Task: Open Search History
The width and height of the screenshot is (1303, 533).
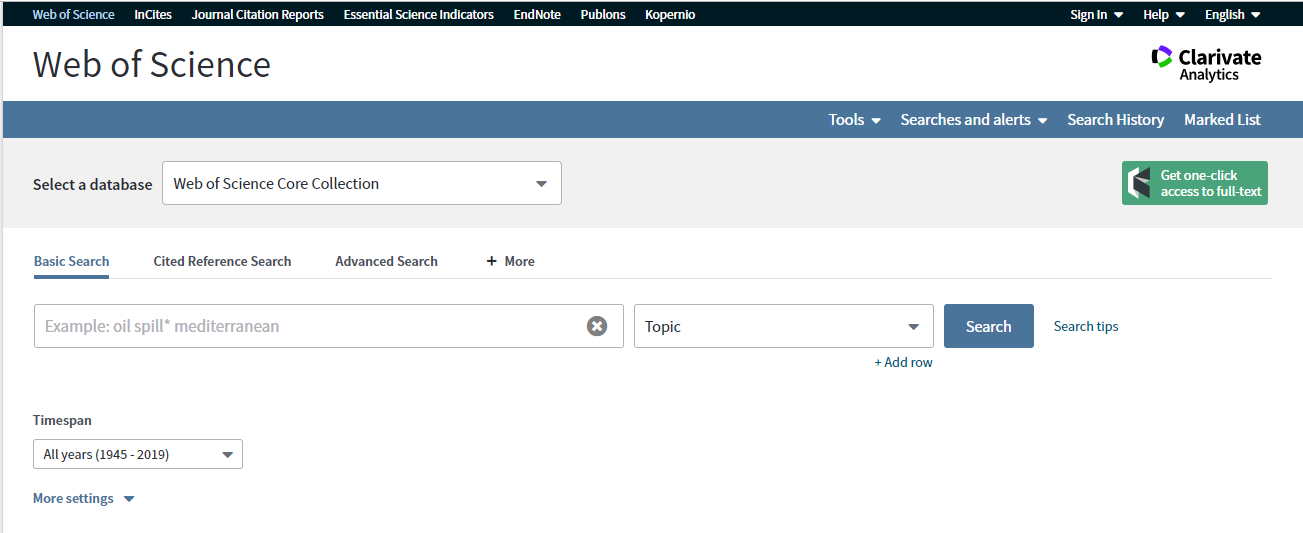Action: 1115,120
